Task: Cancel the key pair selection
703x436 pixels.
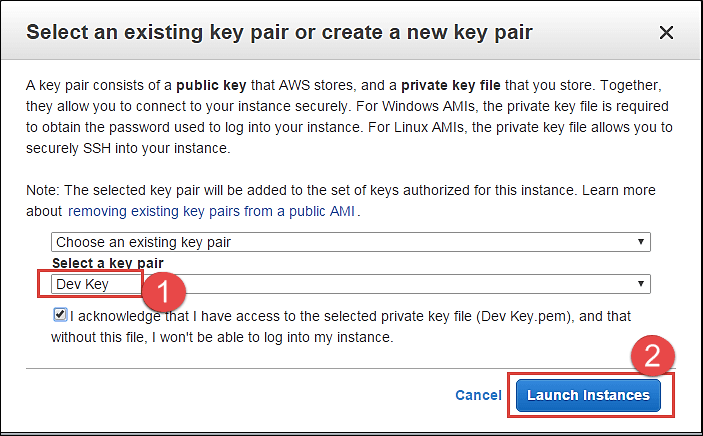Action: 478,396
